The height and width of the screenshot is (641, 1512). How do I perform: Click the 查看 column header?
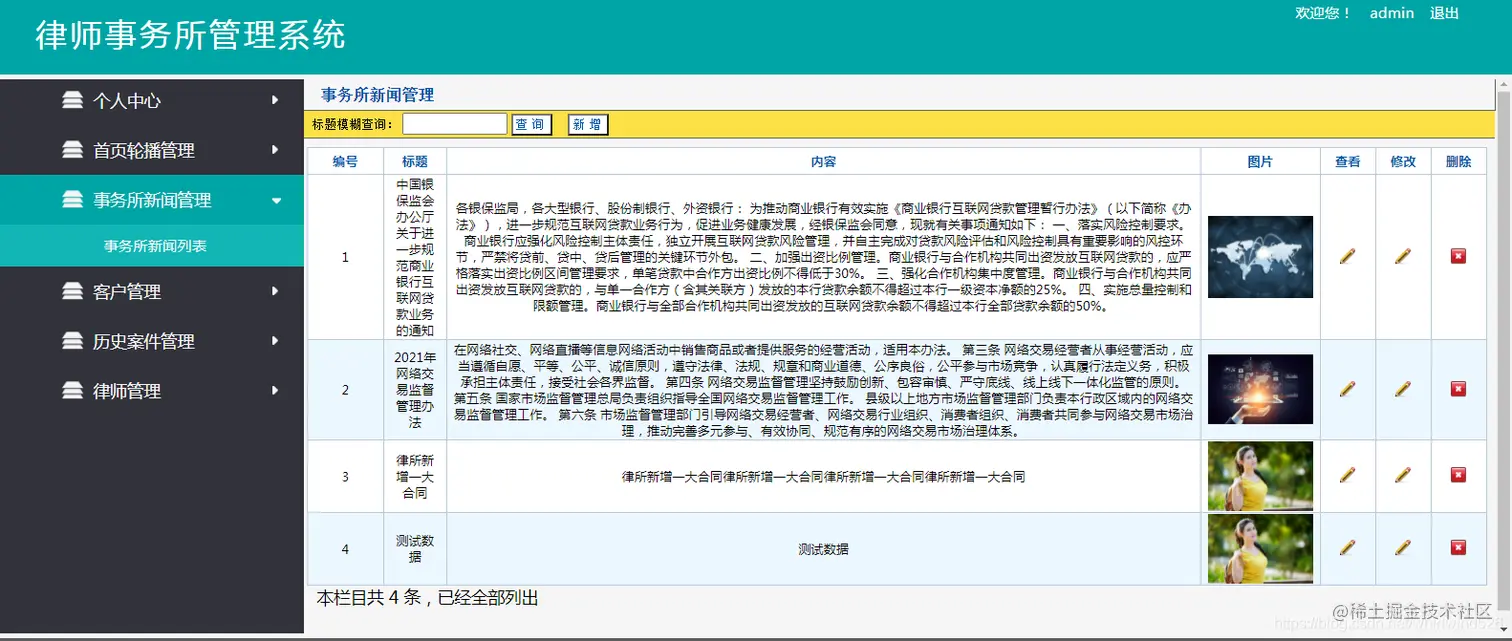coord(1347,162)
